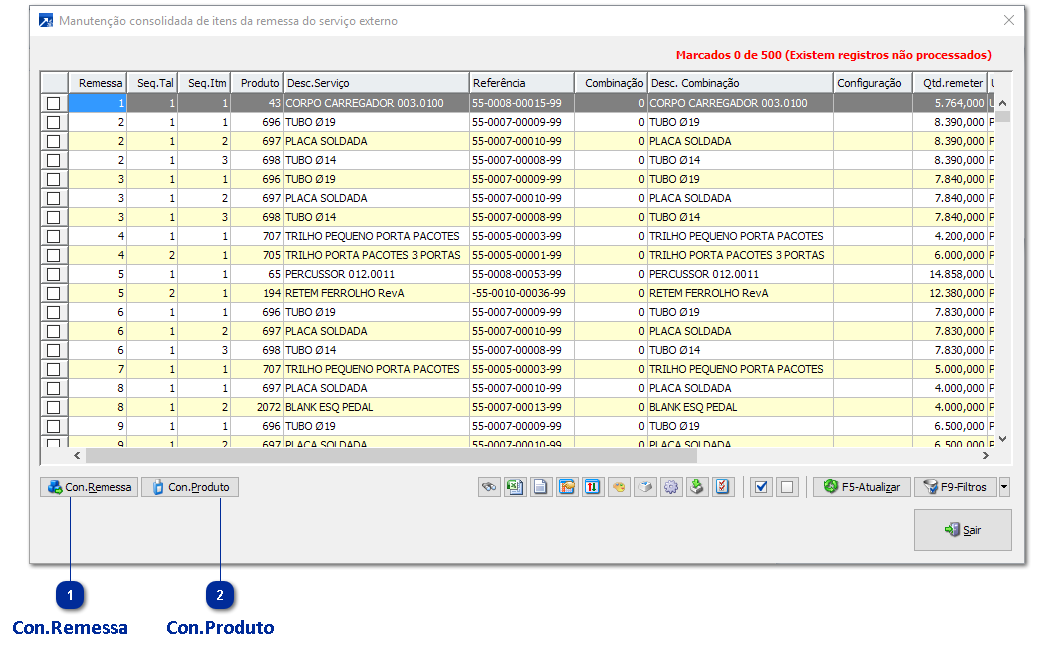Sort by the Seq.Itm column header
Image resolution: width=1048 pixels, height=656 pixels.
(x=205, y=83)
